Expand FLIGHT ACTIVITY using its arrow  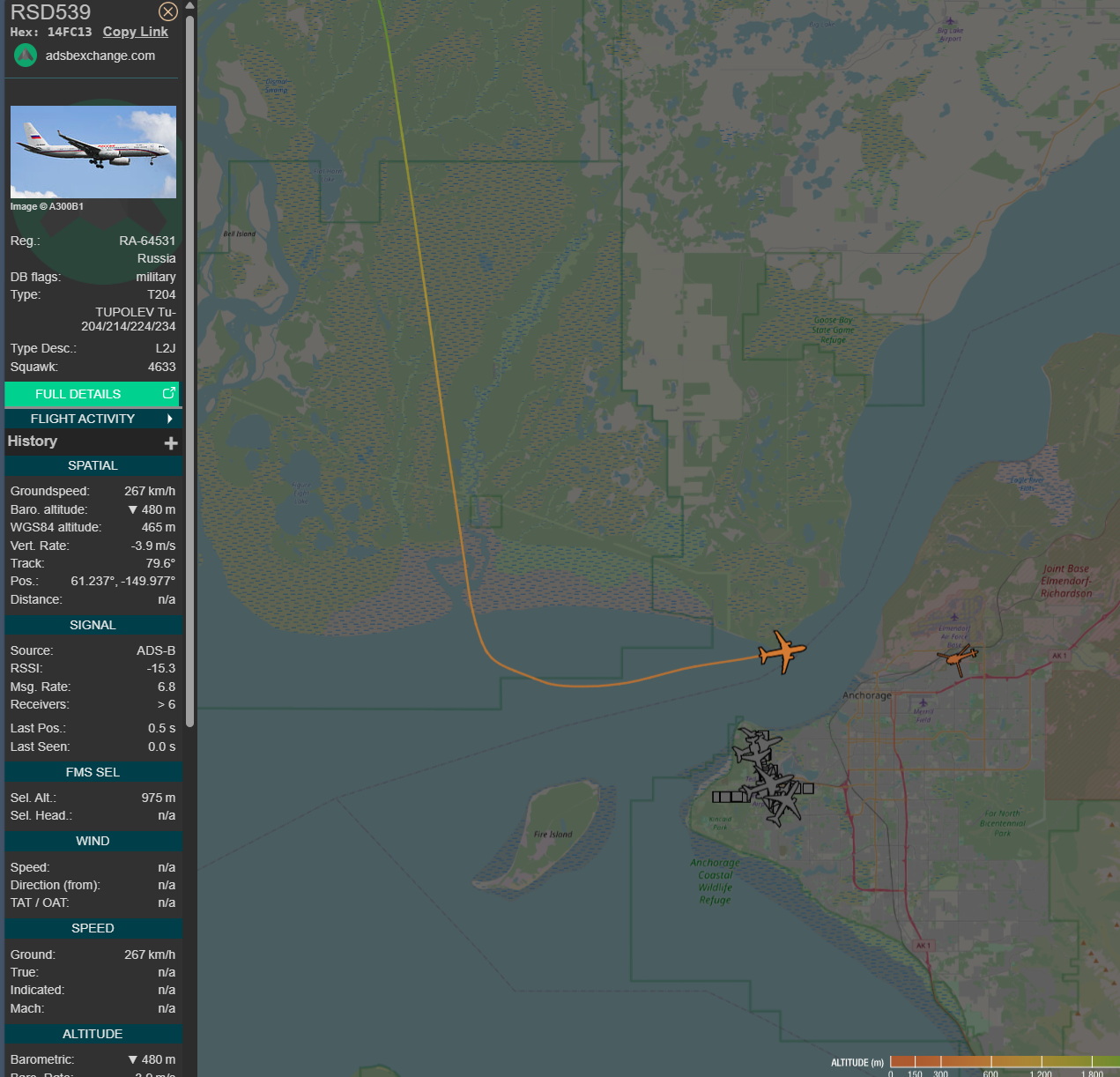tap(169, 419)
